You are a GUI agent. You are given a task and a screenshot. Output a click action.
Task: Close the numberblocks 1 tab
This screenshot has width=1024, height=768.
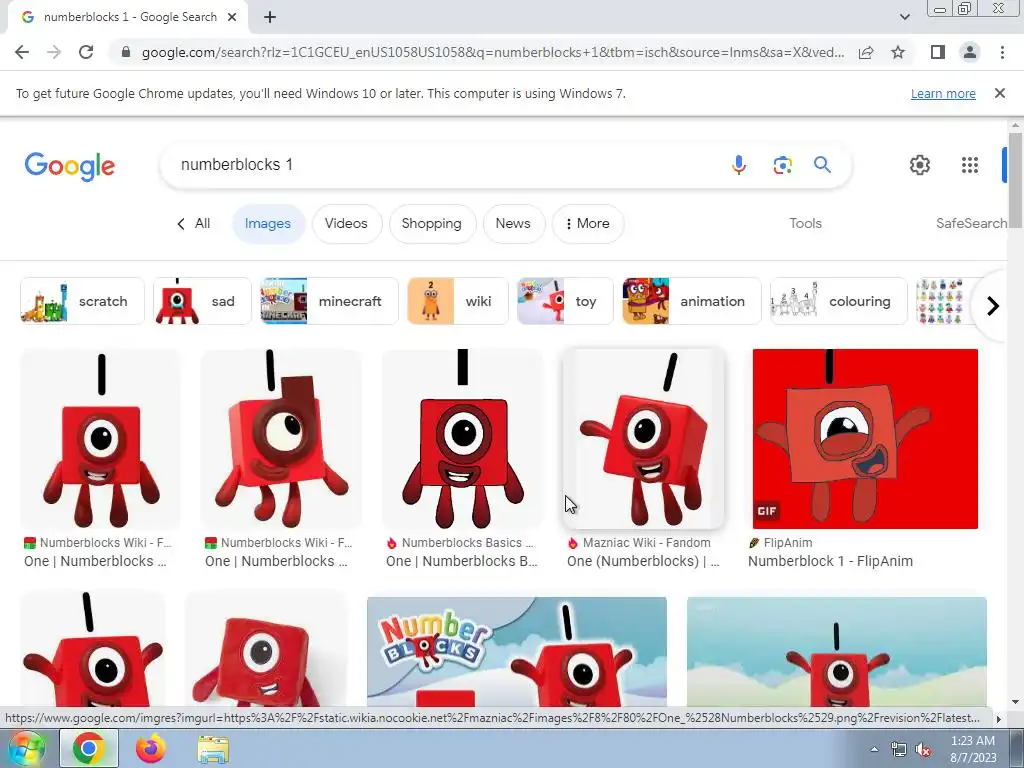tap(232, 18)
